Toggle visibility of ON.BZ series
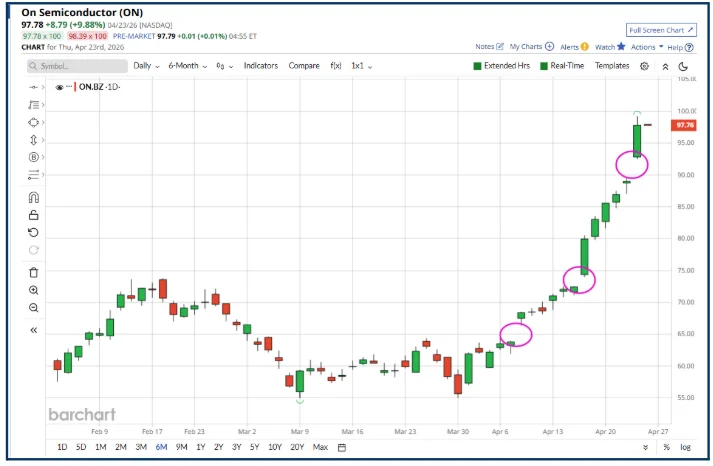The image size is (713, 466). click(59, 87)
